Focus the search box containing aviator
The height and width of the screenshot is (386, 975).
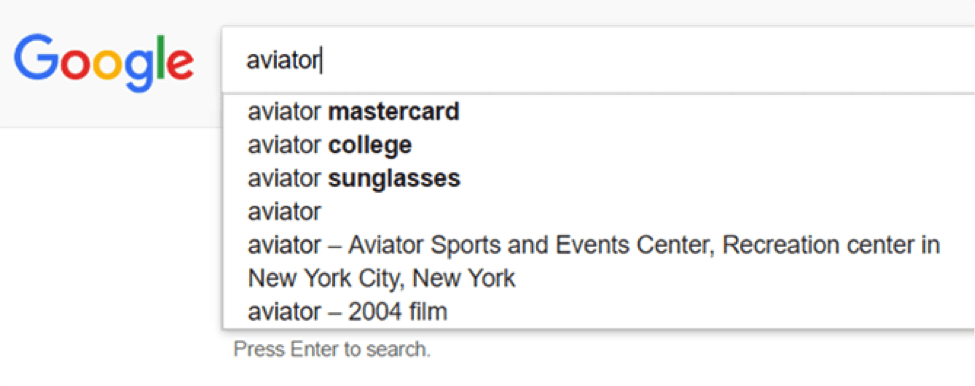(598, 60)
